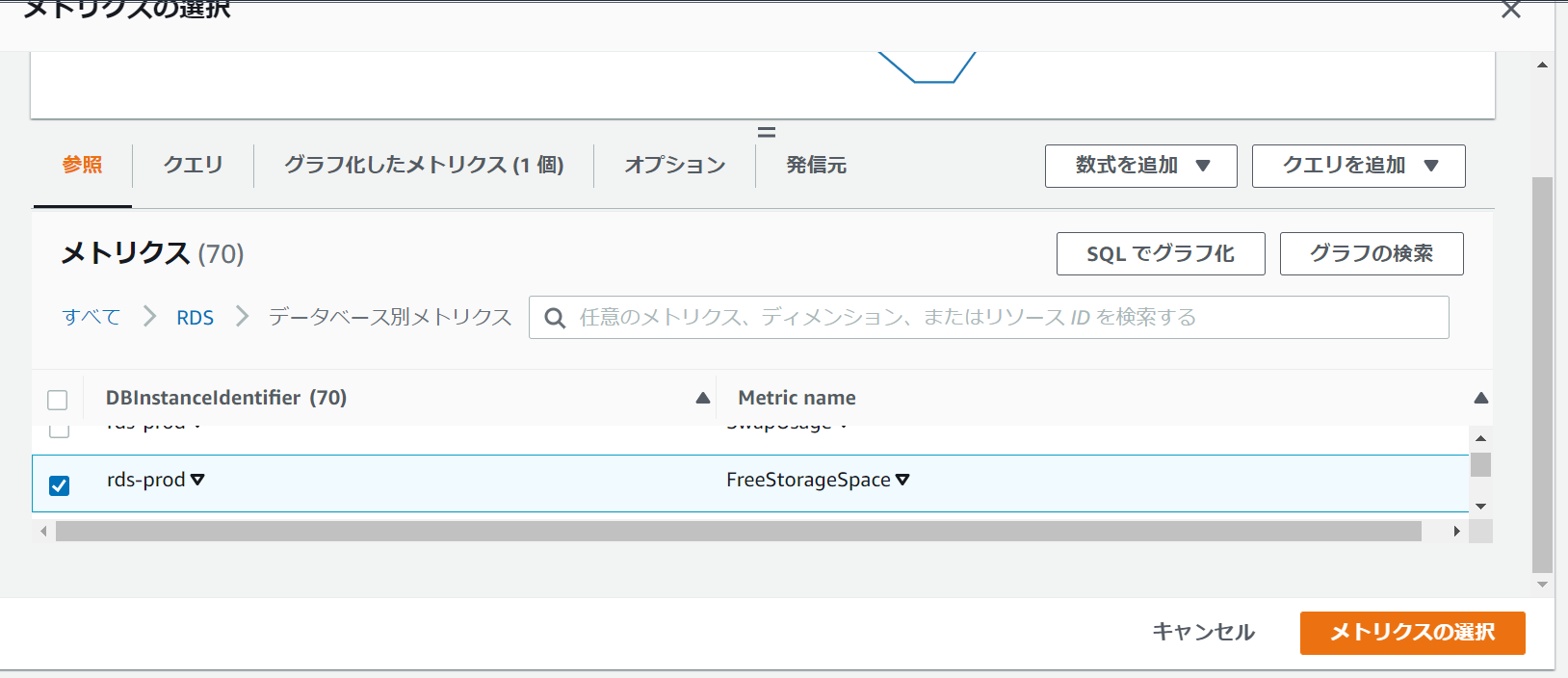Expand FreeStorageSpace dropdown arrow
The image size is (1568, 678).
pyautogui.click(x=902, y=480)
